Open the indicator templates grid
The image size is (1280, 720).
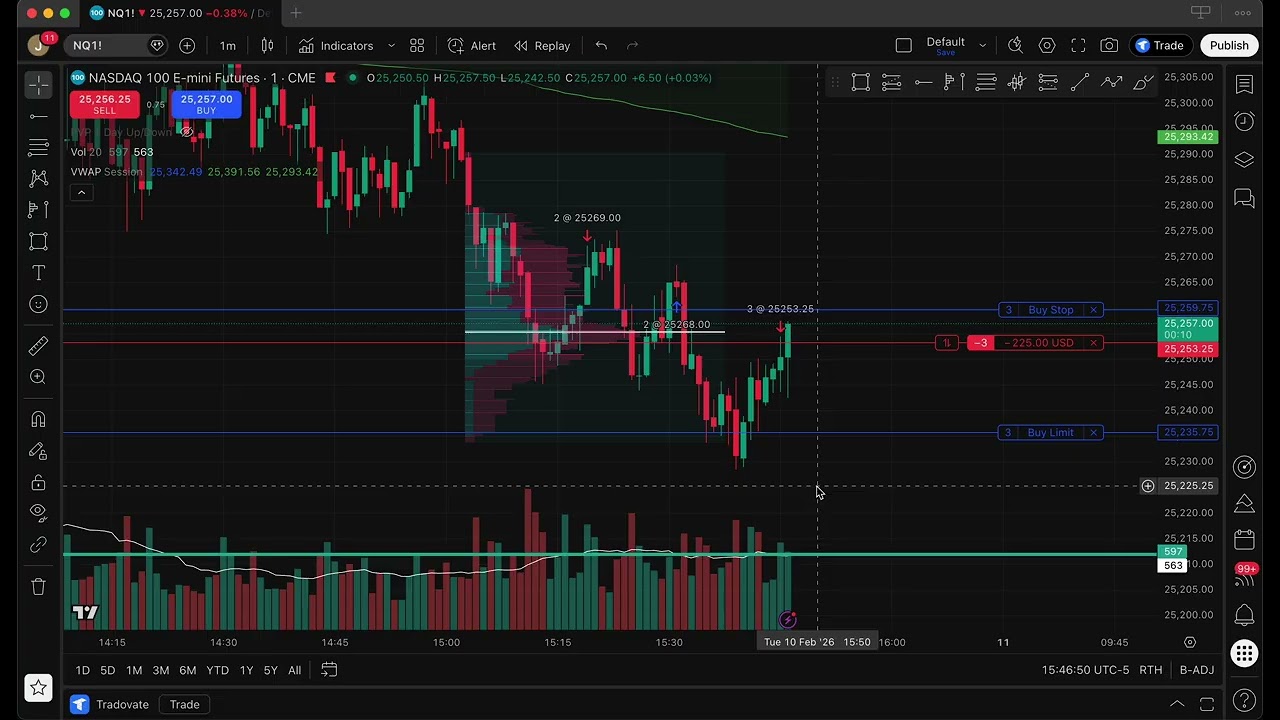click(417, 45)
